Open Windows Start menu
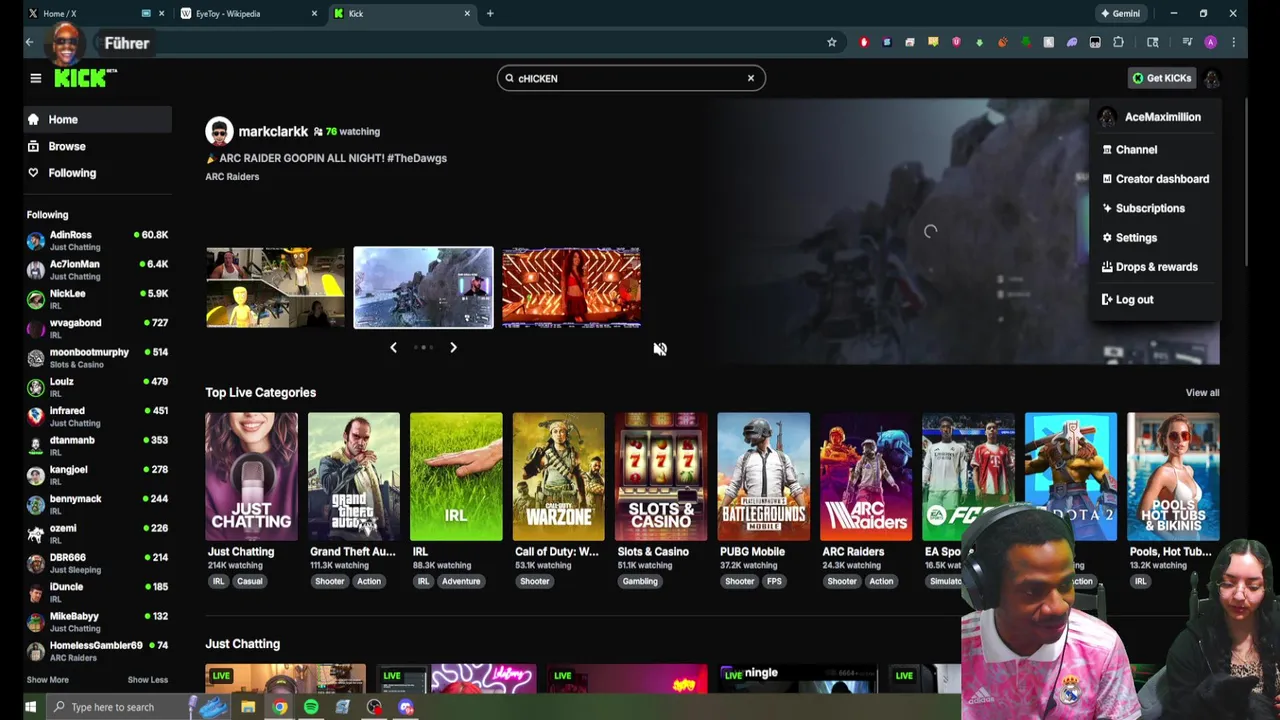This screenshot has width=1280, height=720. click(x=30, y=707)
